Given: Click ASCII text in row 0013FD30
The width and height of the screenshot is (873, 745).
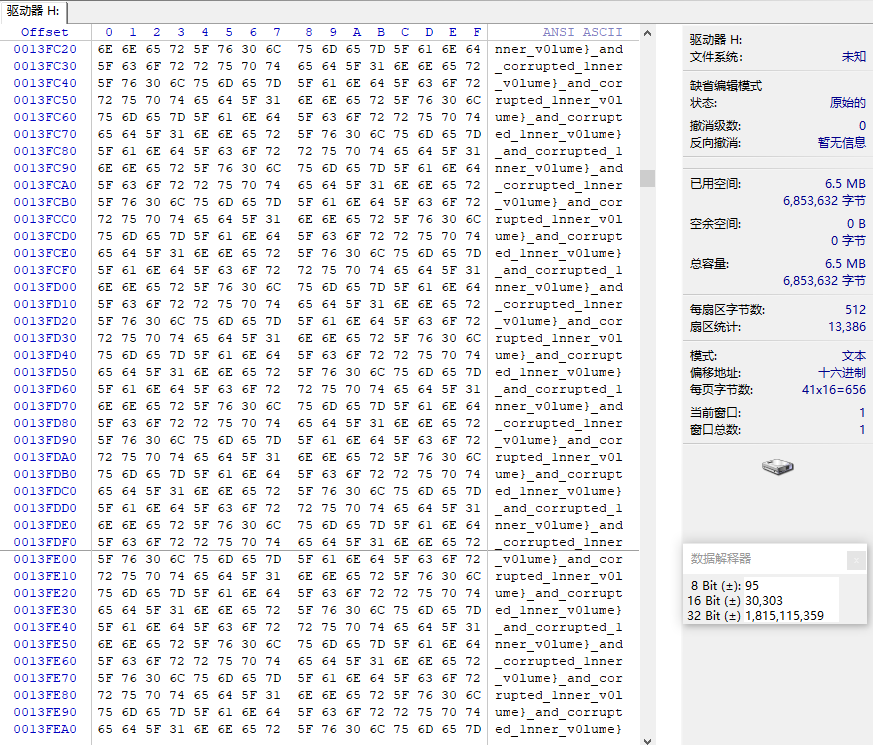Looking at the screenshot, I should (x=558, y=339).
